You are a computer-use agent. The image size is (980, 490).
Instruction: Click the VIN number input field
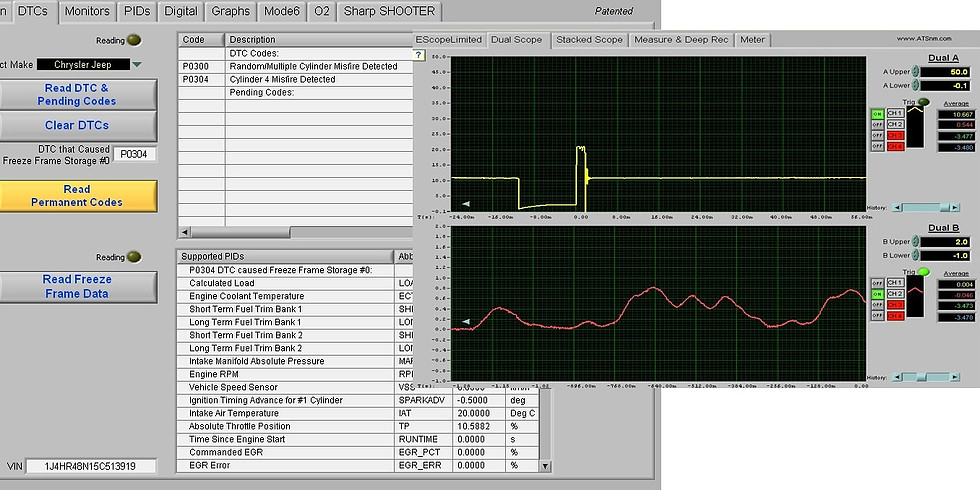click(x=91, y=466)
